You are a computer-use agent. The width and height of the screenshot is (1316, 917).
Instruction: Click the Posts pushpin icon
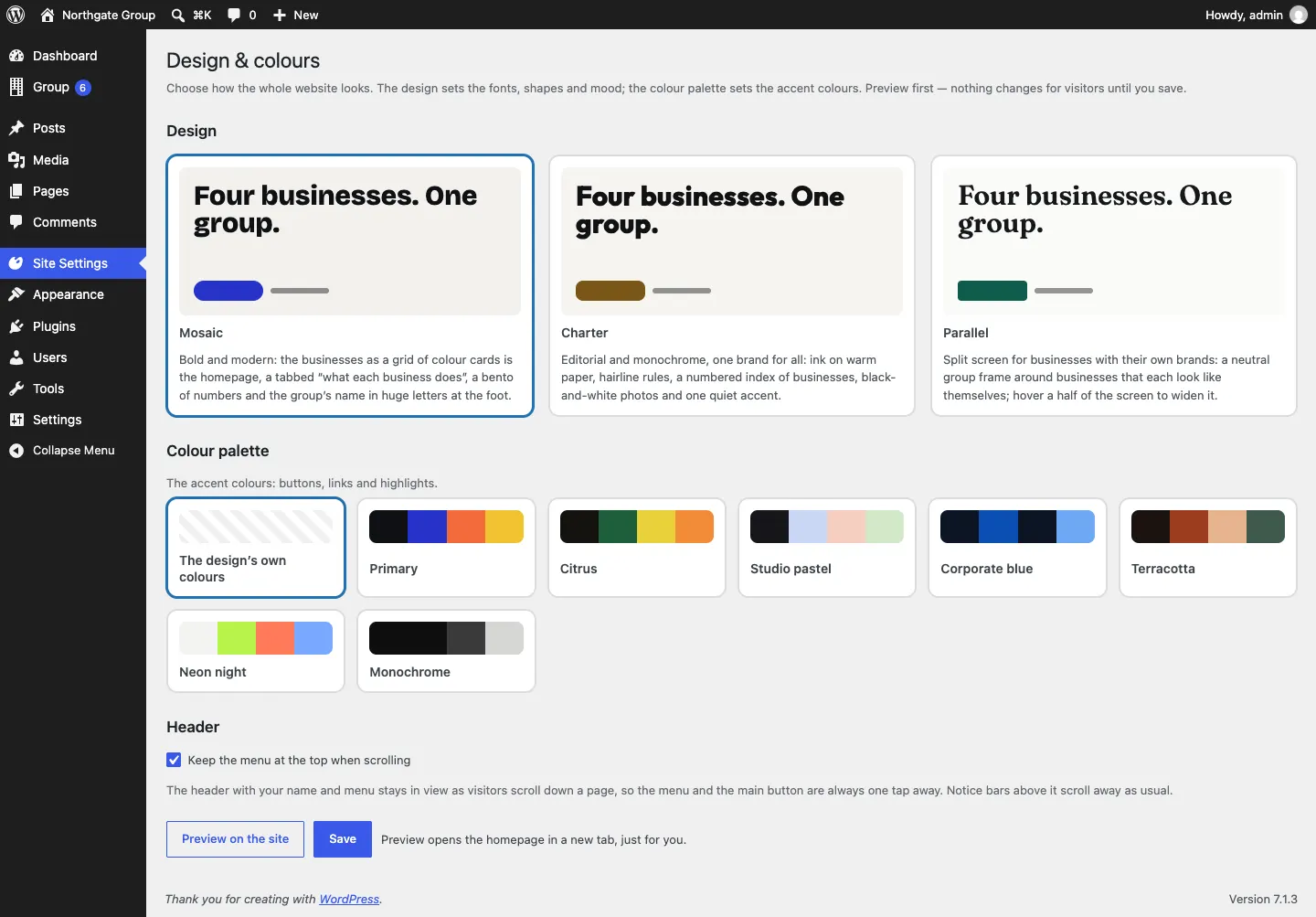(x=16, y=128)
